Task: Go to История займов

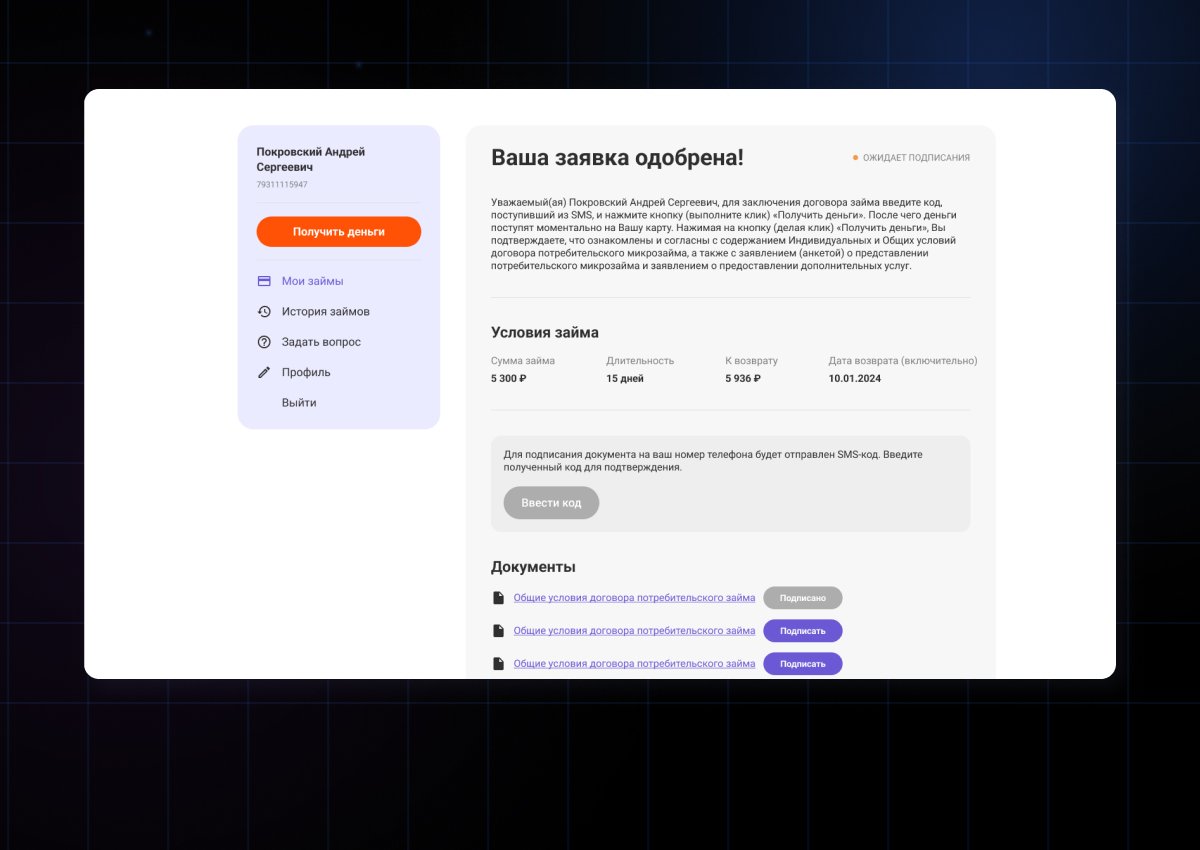Action: [325, 311]
